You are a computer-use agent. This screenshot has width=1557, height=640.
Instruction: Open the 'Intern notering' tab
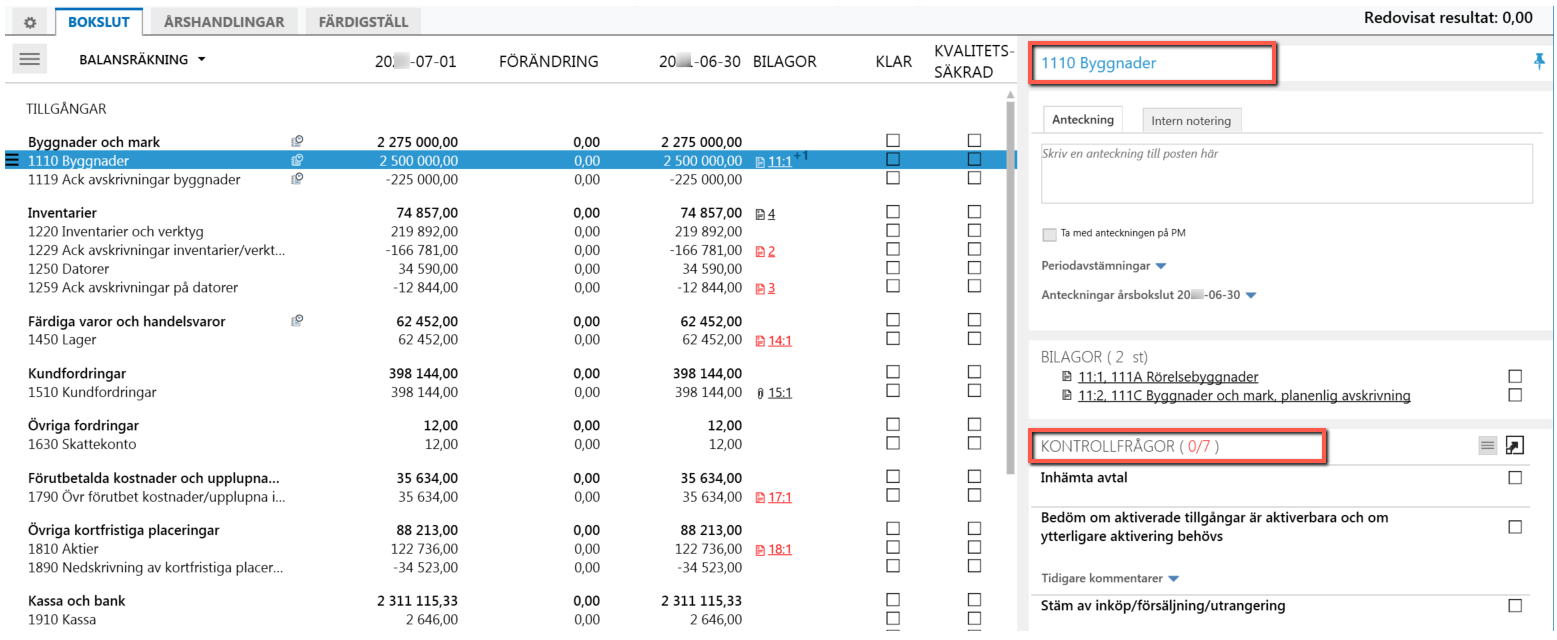point(1191,121)
